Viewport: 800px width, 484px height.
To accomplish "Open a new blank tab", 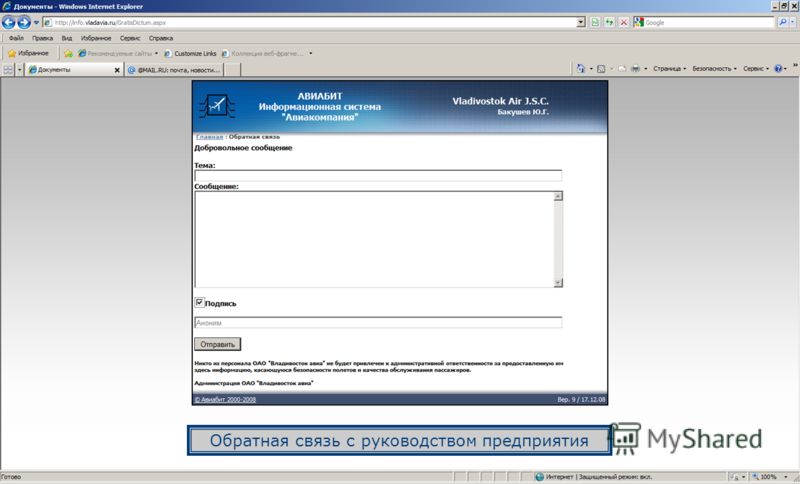I will tap(233, 70).
